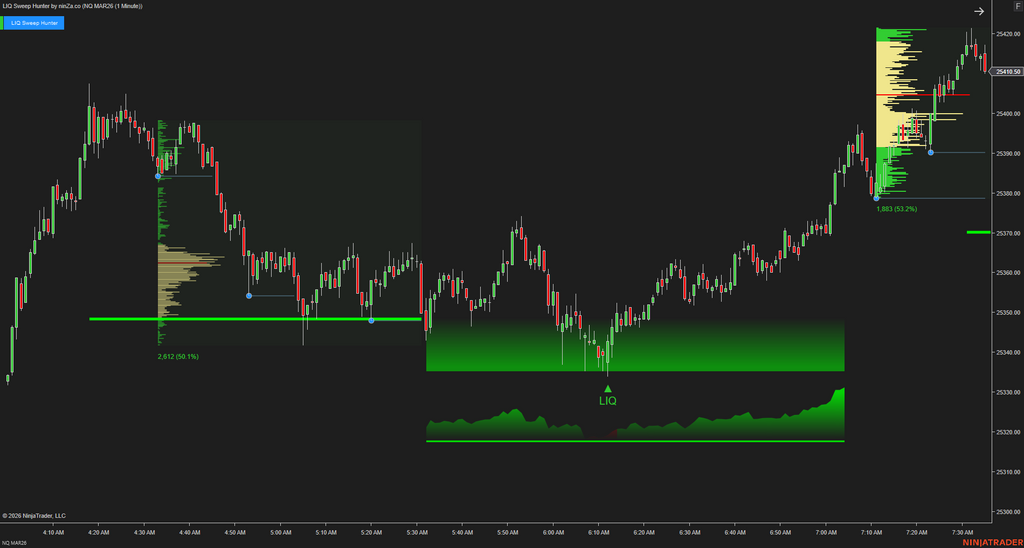Click the 7:10 AM time axis label
The image size is (1024, 548).
click(x=872, y=532)
